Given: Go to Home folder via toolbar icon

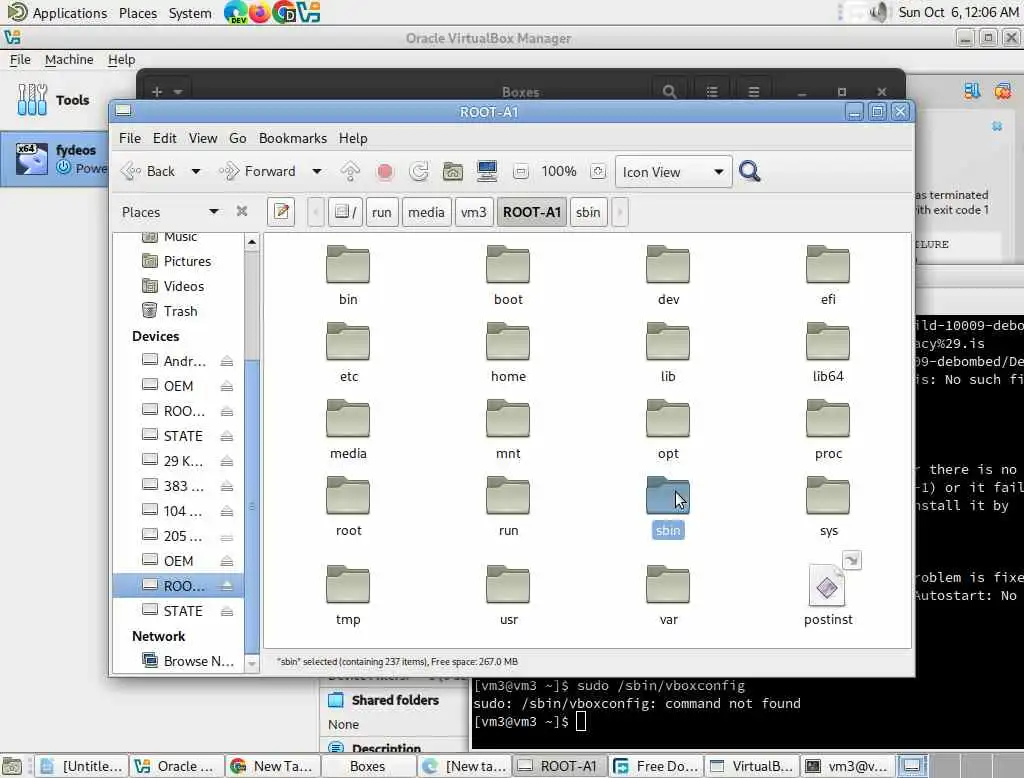Looking at the screenshot, I should (453, 171).
